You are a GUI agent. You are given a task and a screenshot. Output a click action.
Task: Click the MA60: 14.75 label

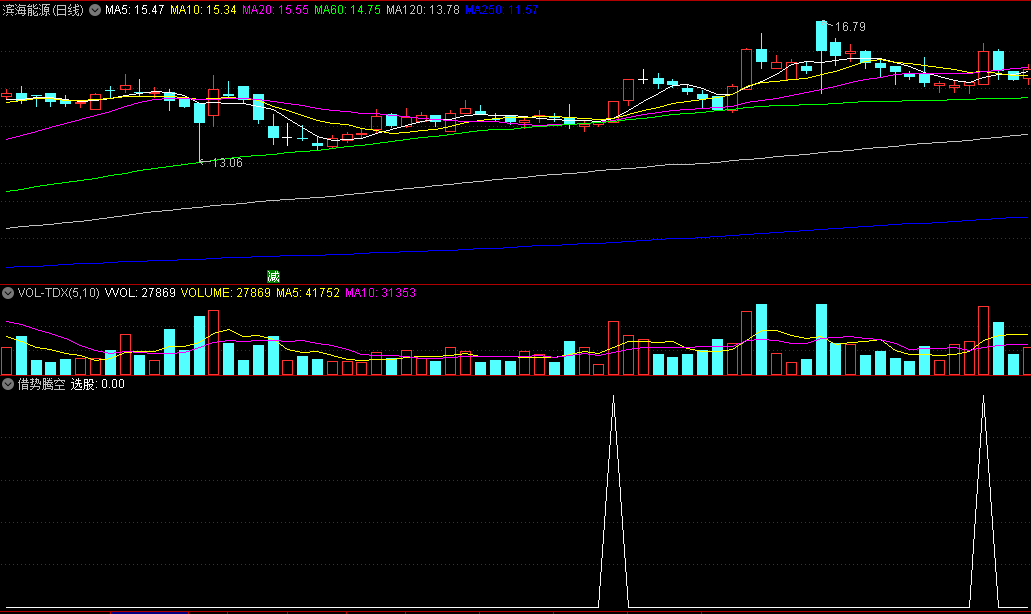point(347,10)
